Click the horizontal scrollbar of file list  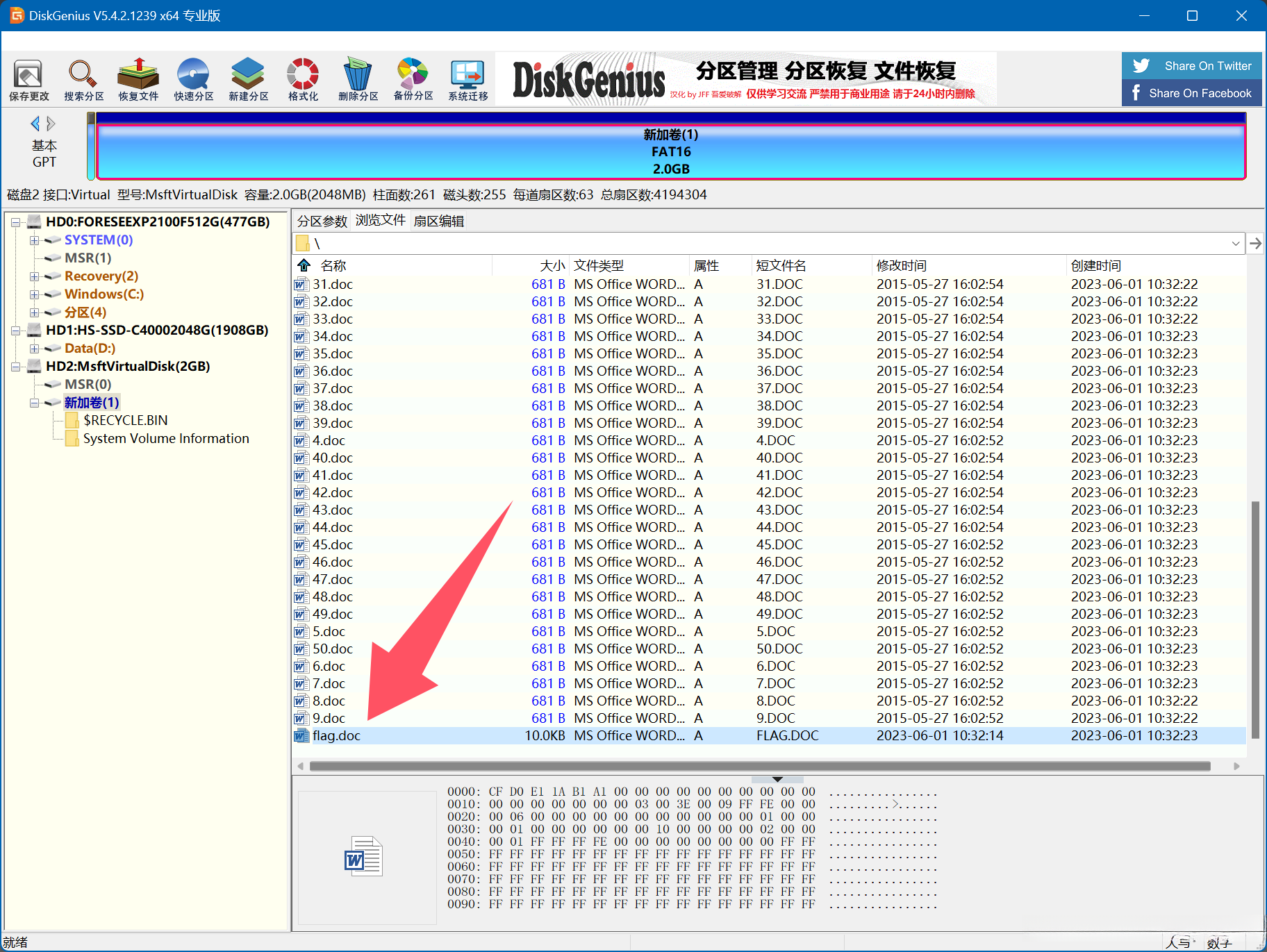coord(759,766)
